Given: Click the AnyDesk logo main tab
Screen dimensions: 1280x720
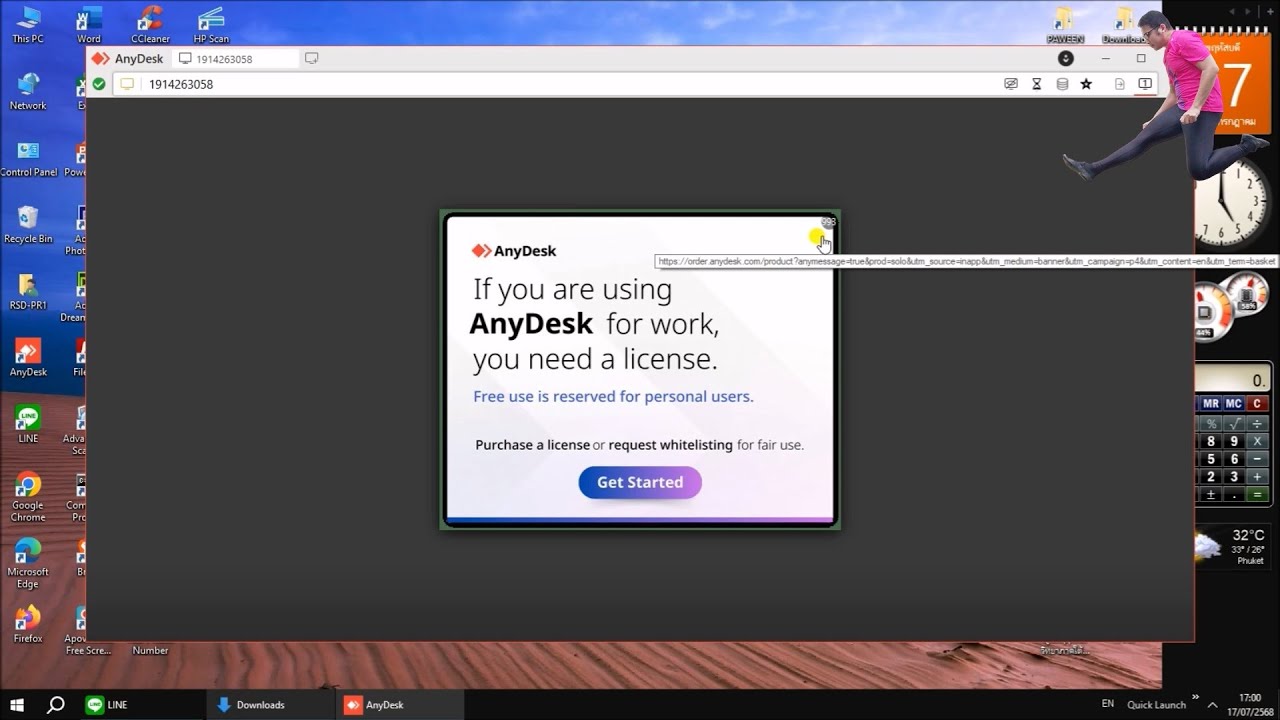Looking at the screenshot, I should 128,59.
